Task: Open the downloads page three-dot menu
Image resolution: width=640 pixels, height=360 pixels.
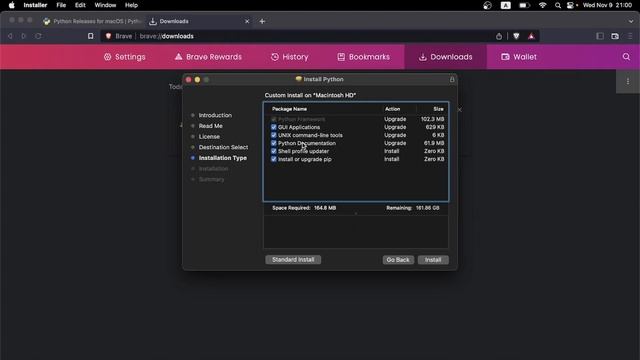Action: 628,81
